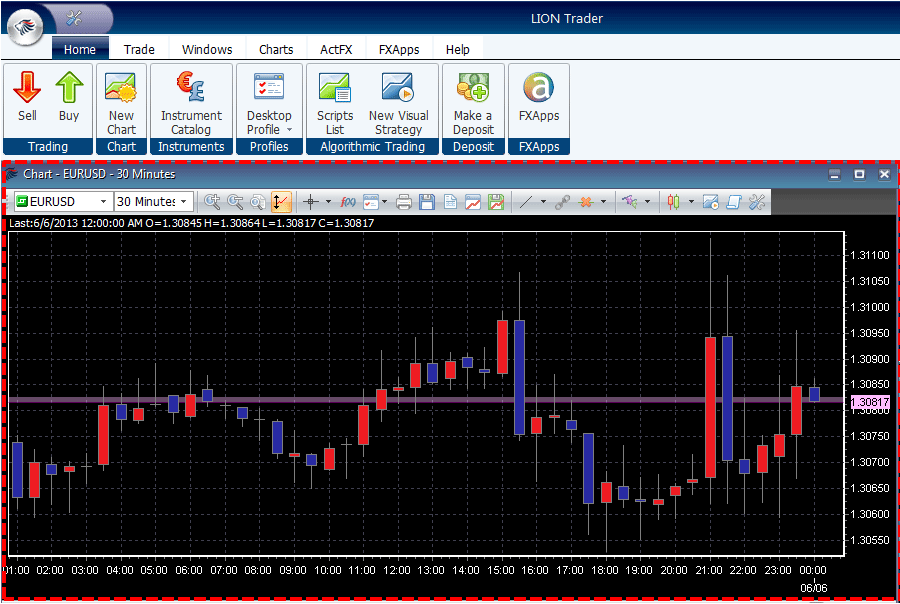Screen dimensions: 900x604
Task: Open the Scripts List
Action: 335,103
